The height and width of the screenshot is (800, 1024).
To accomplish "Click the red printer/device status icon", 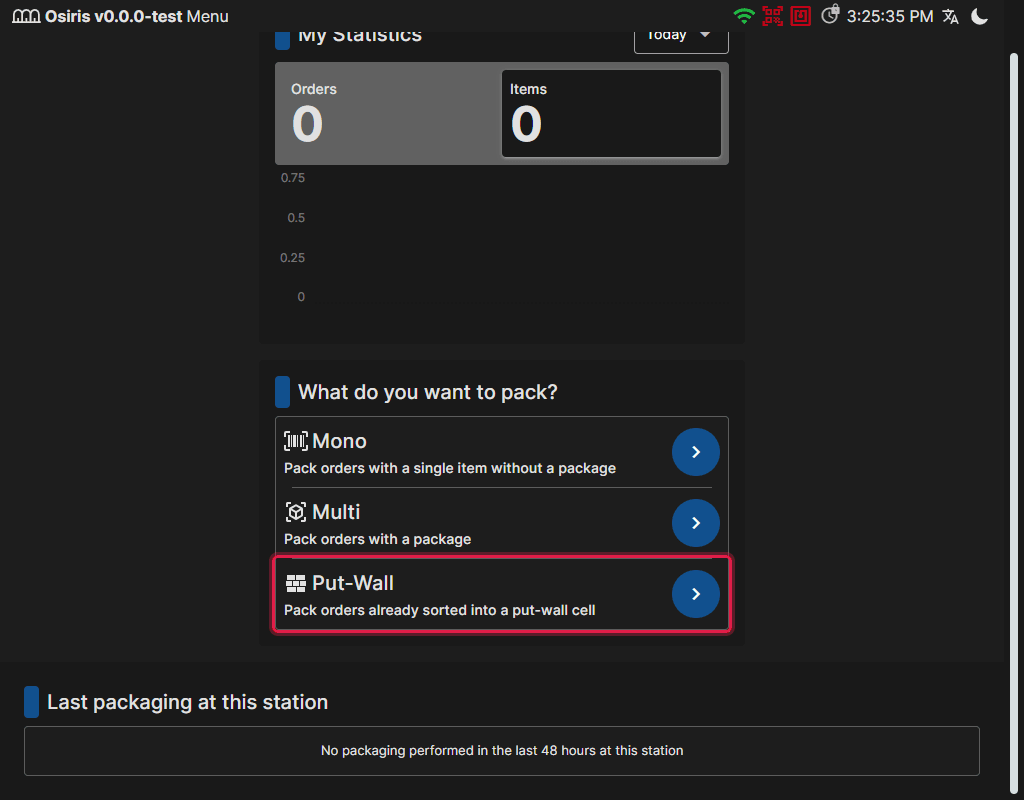I will [x=801, y=16].
